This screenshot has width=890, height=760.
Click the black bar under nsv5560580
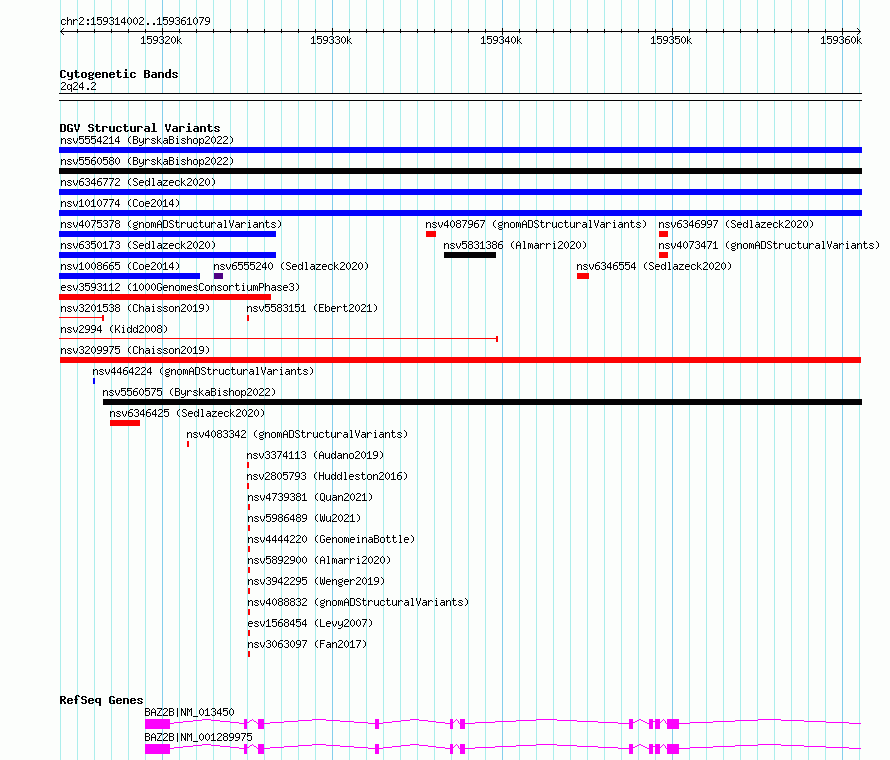460,171
